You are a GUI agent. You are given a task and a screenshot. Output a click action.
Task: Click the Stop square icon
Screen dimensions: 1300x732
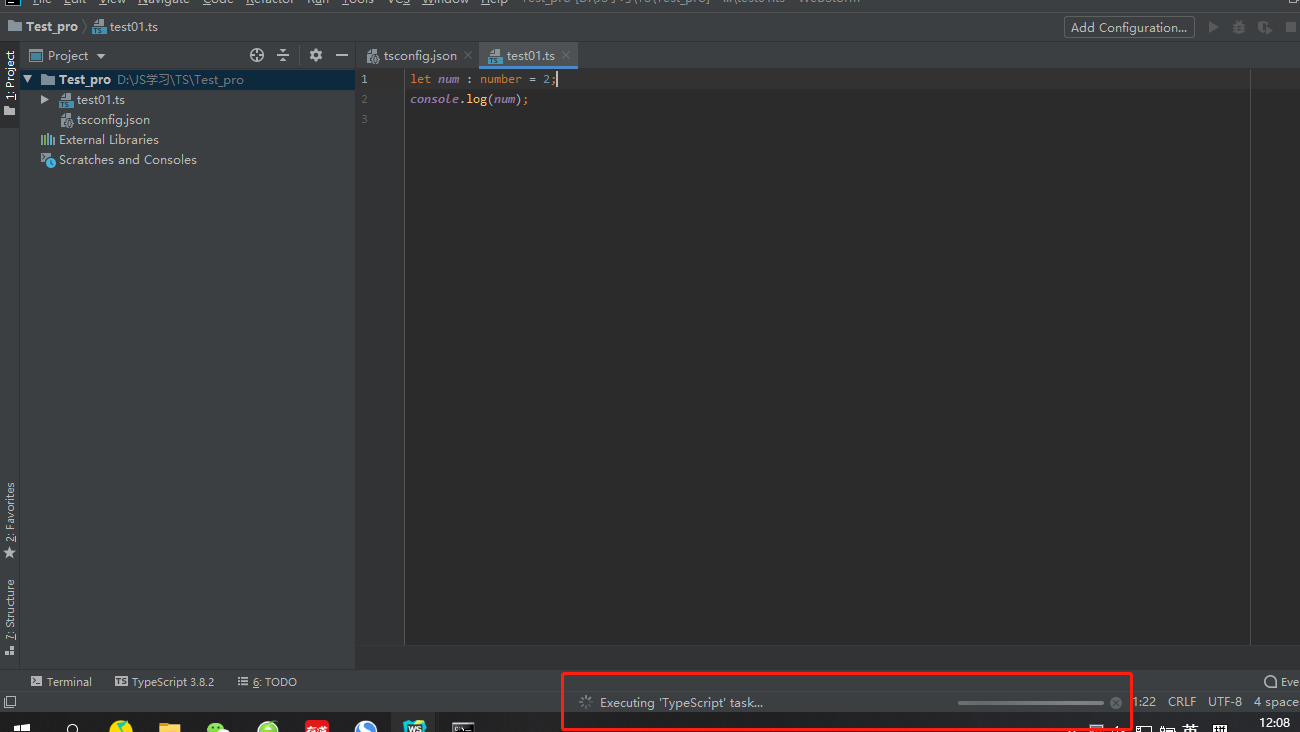click(x=1290, y=27)
